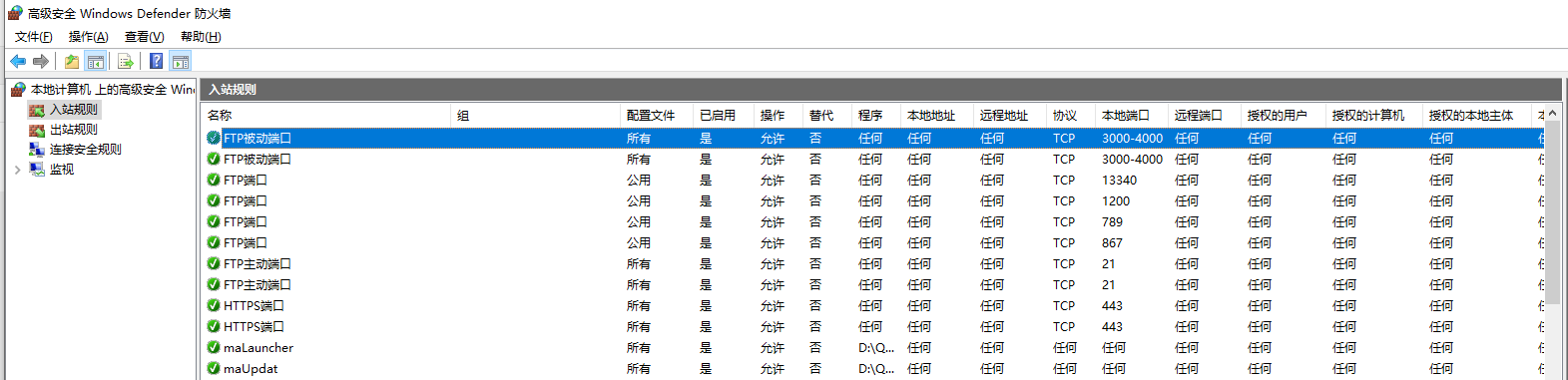This screenshot has height=380, width=1568.
Task: Select 入站规则 in the tree
Action: coord(74,110)
